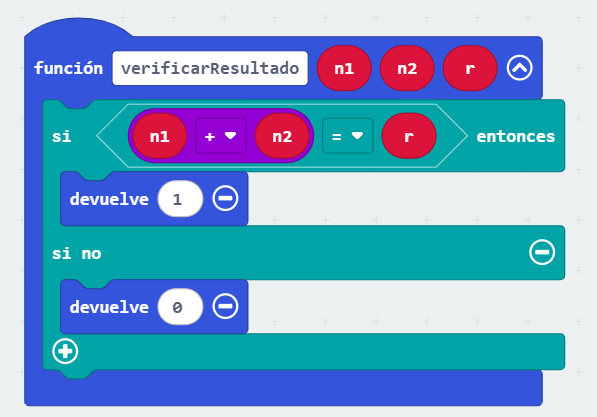Click the n1 variable inside the addition block
The height and width of the screenshot is (417, 597).
point(160,136)
